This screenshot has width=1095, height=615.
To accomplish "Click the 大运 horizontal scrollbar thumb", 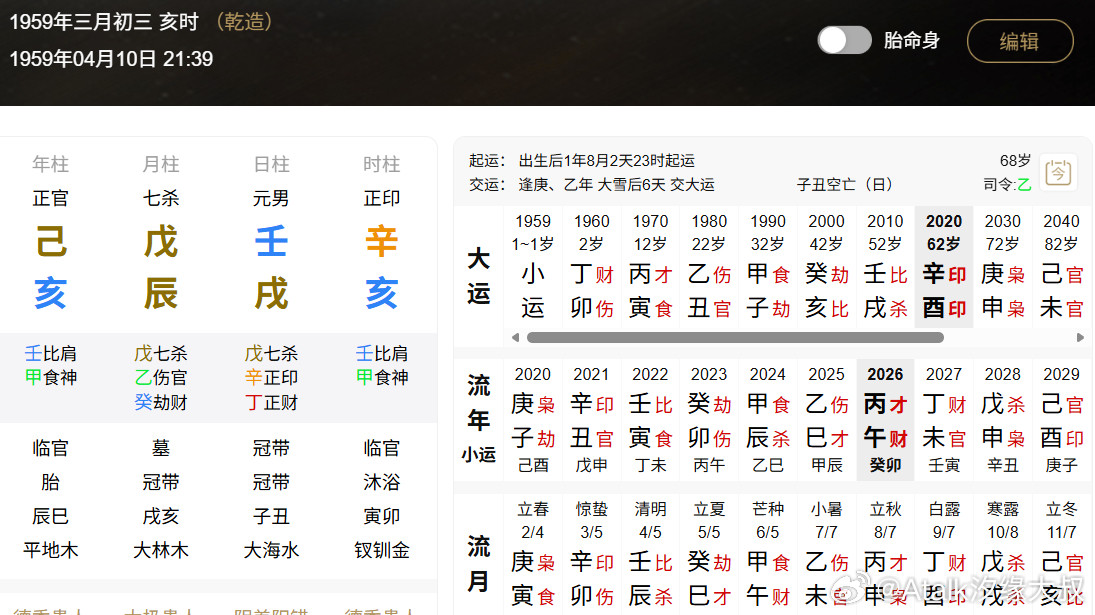I will point(735,338).
